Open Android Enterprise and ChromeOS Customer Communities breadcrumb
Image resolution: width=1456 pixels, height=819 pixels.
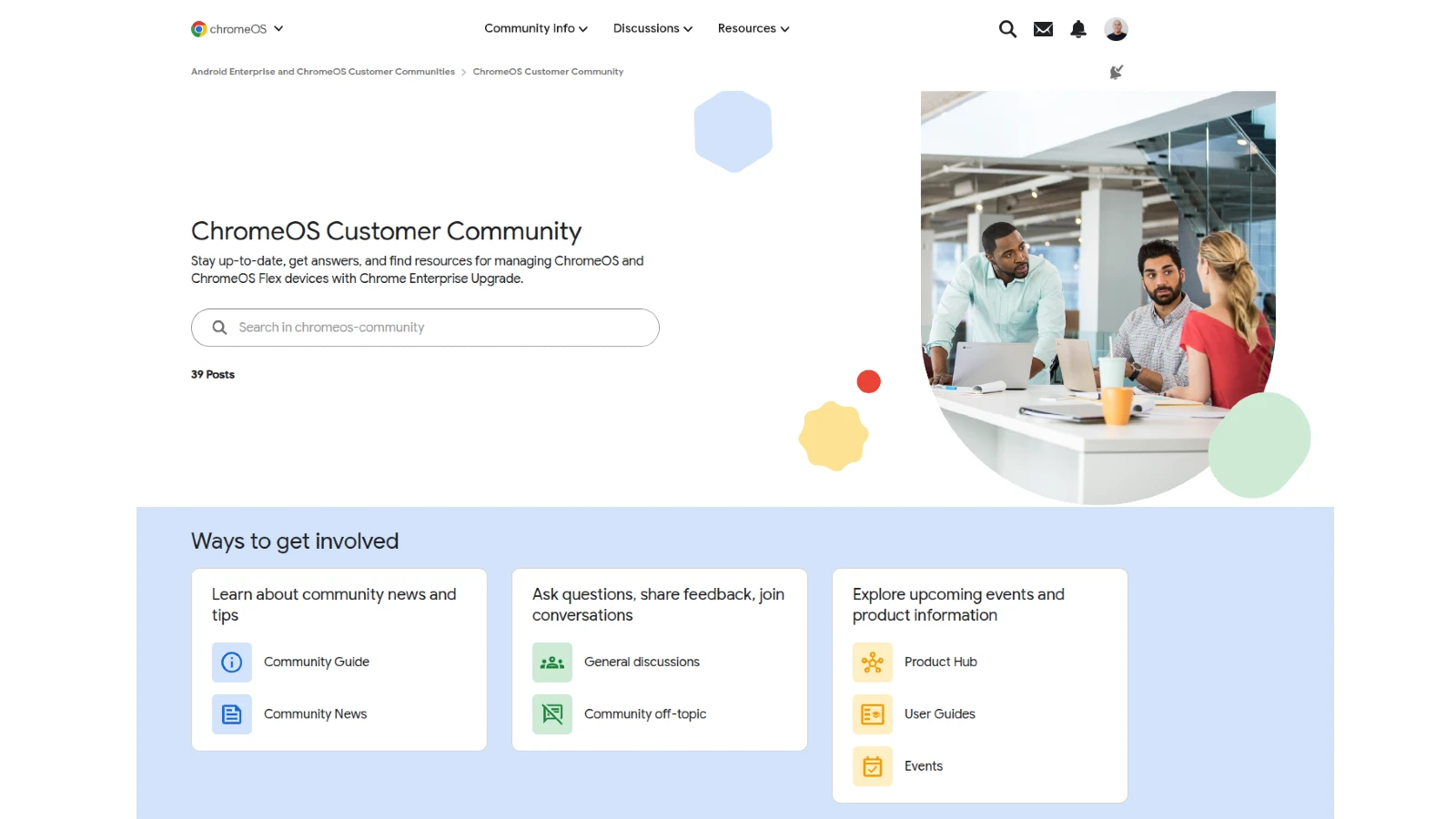coord(323,72)
